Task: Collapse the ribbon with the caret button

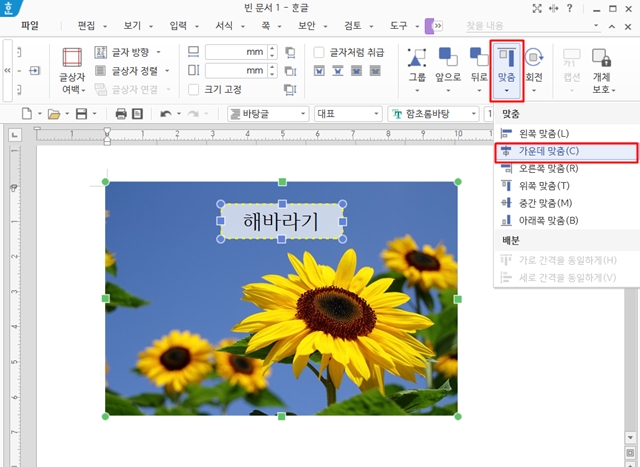Action: click(x=611, y=27)
